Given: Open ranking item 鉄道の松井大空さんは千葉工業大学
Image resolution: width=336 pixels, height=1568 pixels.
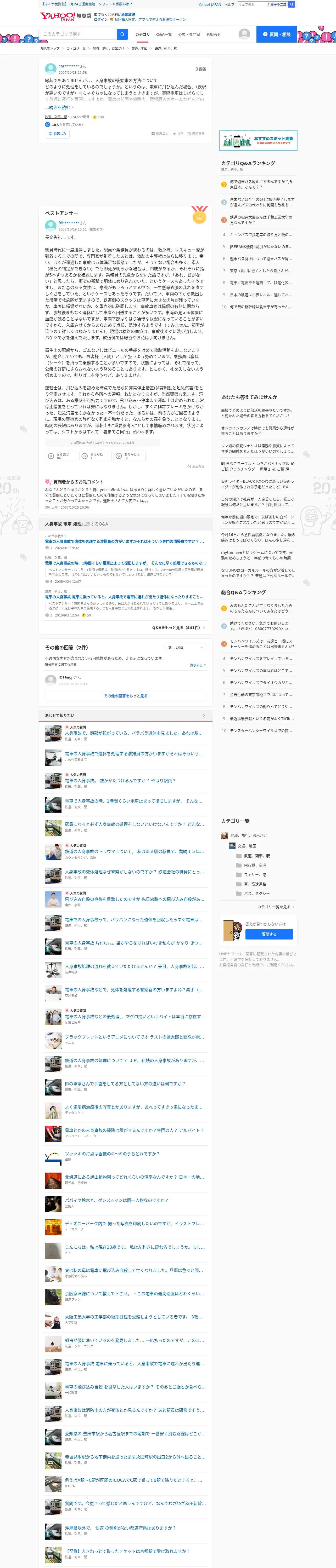Looking at the screenshot, I should coord(261,220).
